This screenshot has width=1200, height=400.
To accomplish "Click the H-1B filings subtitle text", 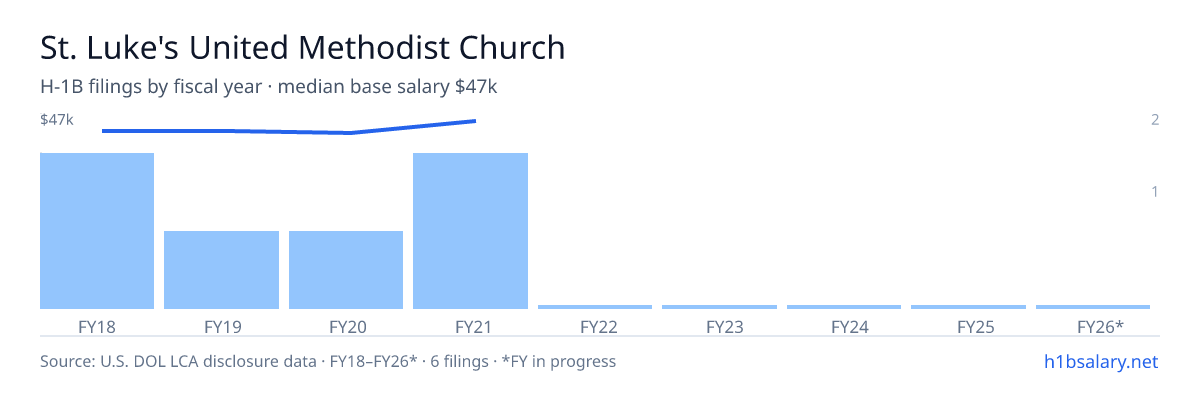I will (269, 87).
